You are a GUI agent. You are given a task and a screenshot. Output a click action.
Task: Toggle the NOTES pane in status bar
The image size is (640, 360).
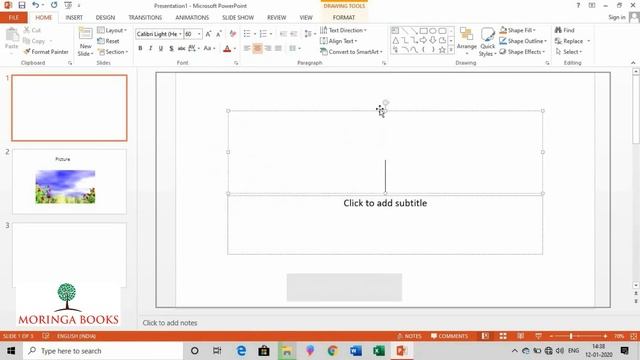409,336
